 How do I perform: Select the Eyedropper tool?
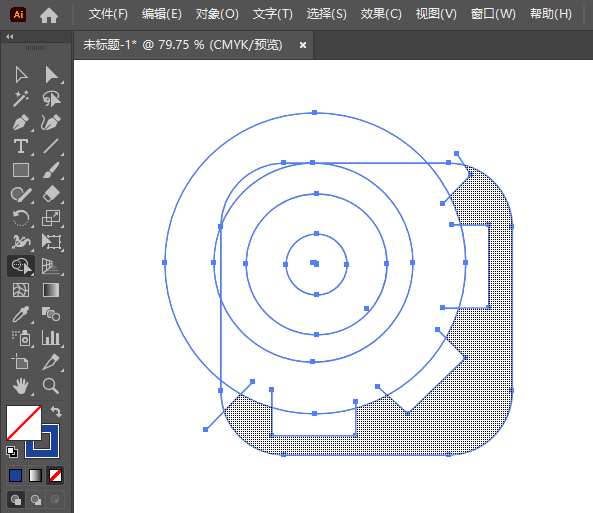tap(21, 314)
